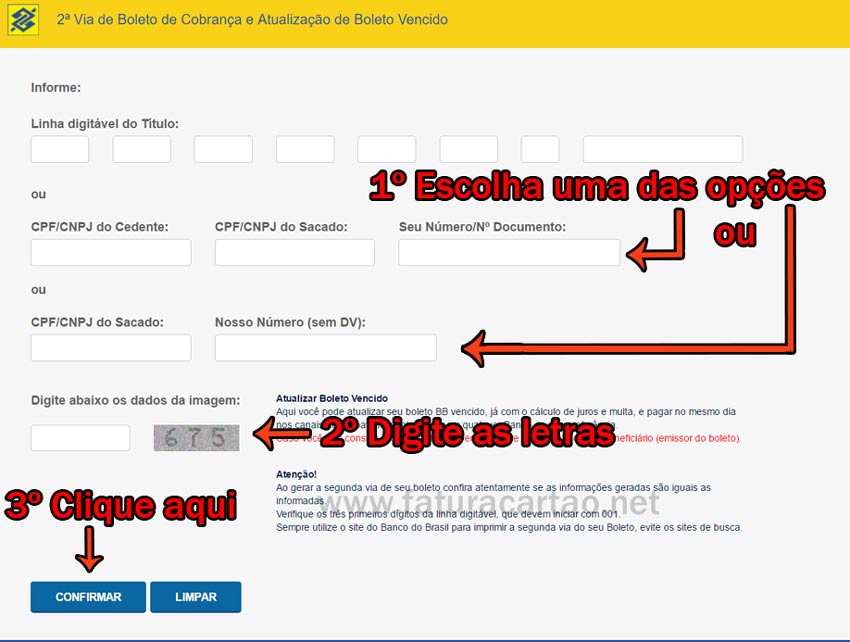
Task: Select the CPF/CNPJ do Sacado field beside Cedente
Action: 293,252
